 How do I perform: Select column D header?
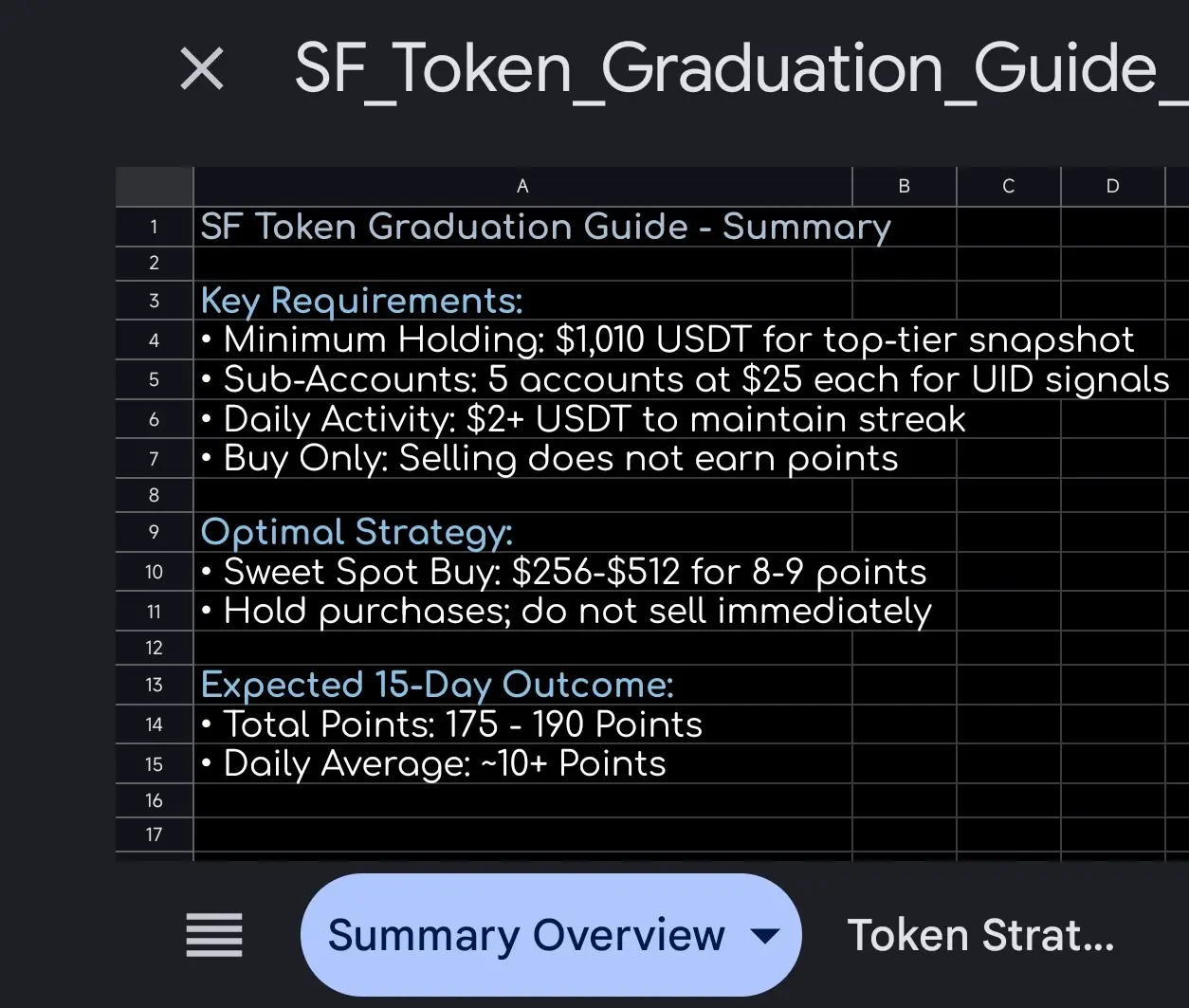(1112, 187)
